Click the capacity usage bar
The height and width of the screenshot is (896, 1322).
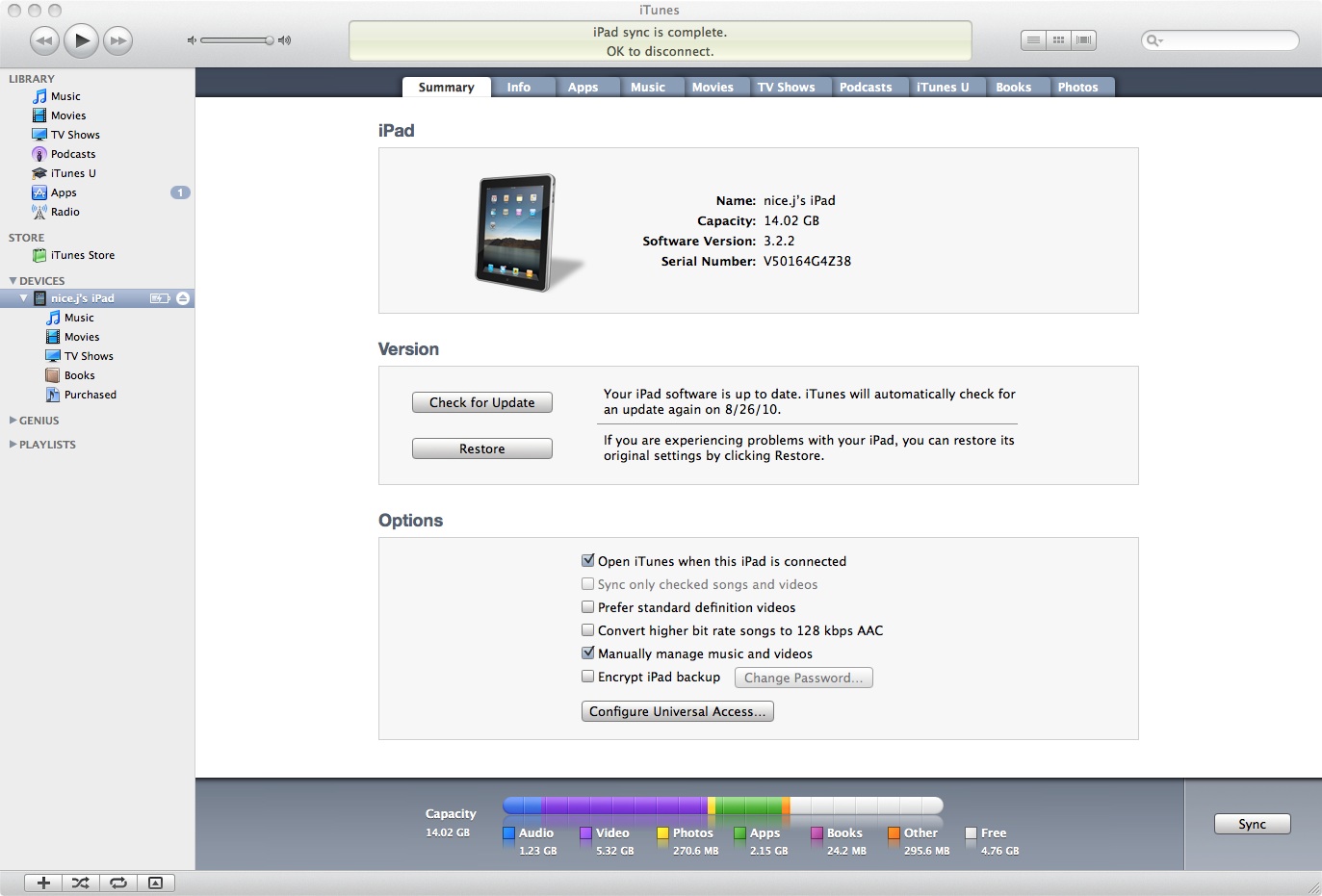723,806
